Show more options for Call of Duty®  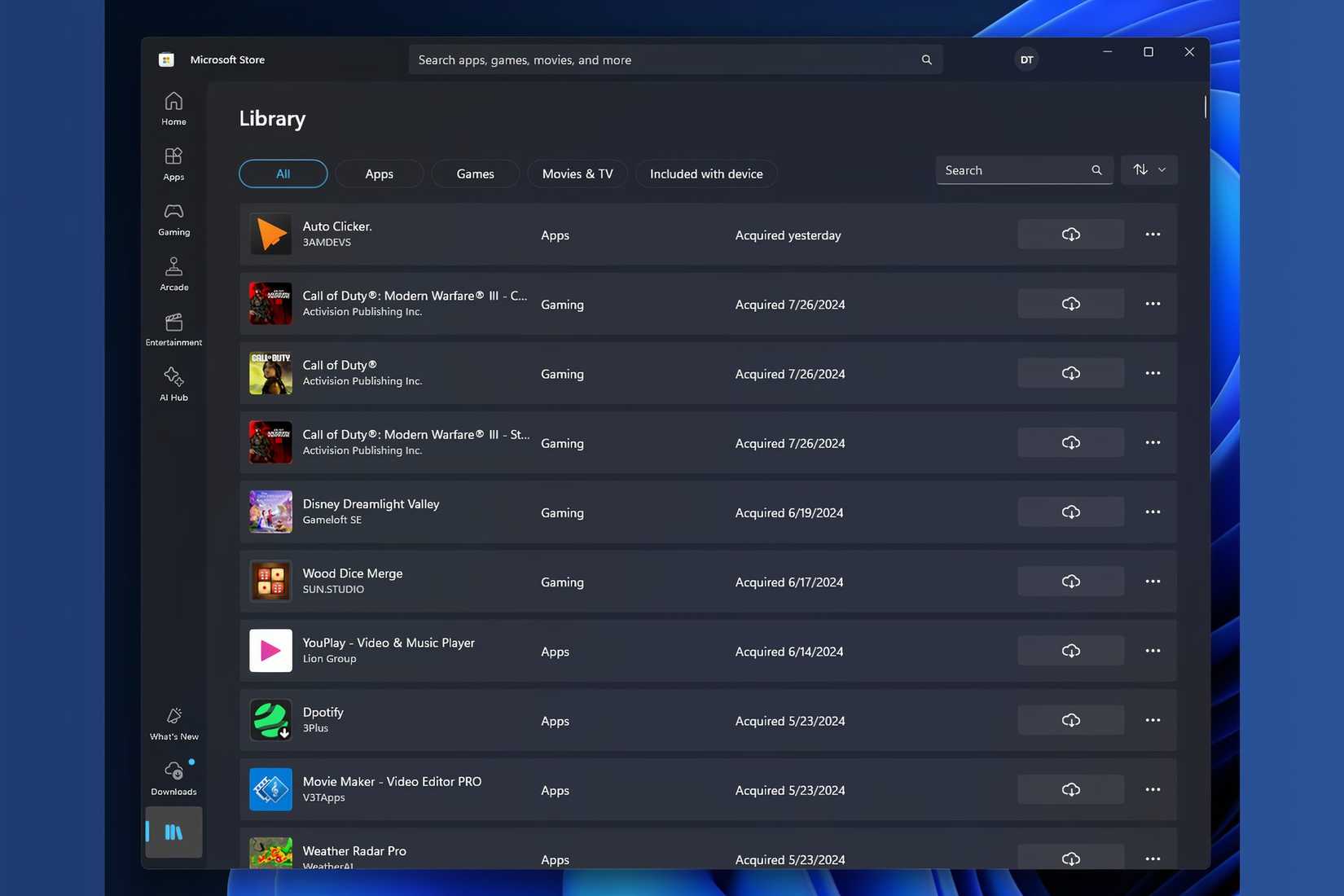(x=1153, y=373)
